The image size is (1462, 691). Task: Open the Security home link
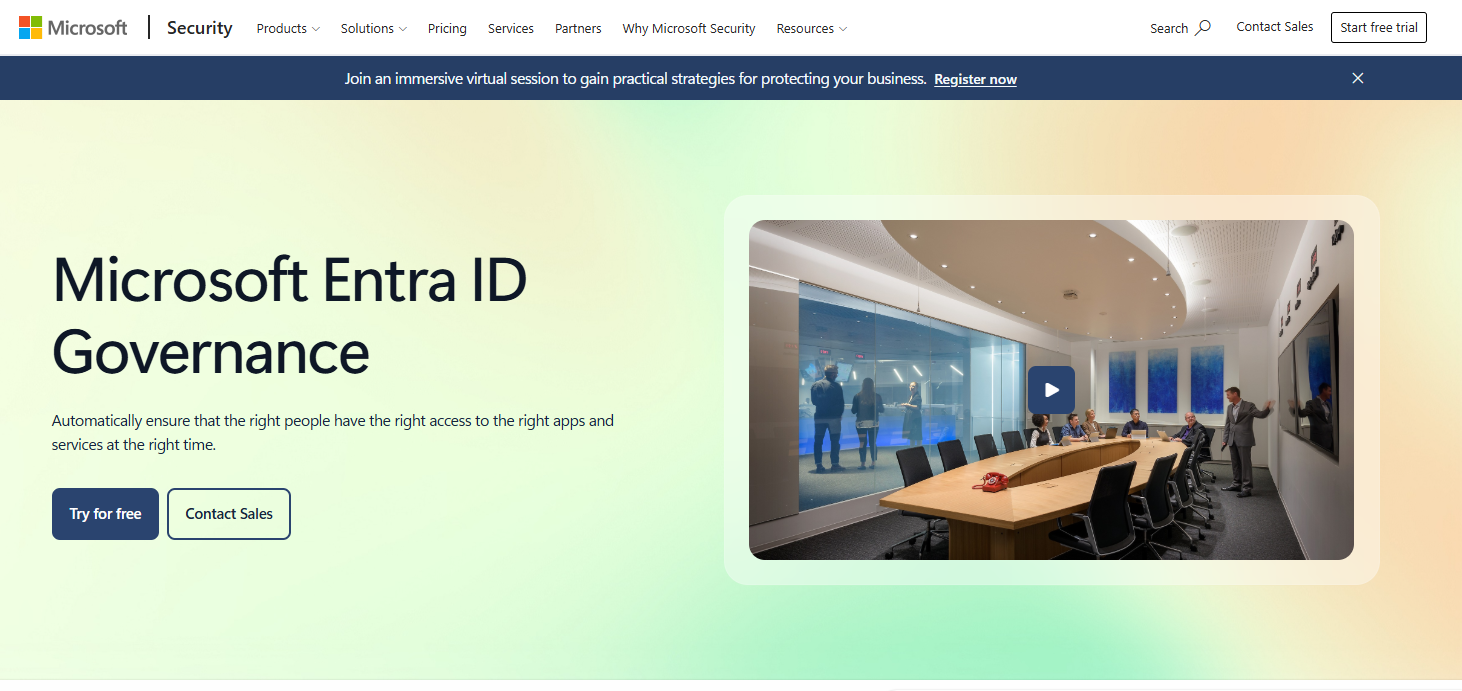(199, 28)
